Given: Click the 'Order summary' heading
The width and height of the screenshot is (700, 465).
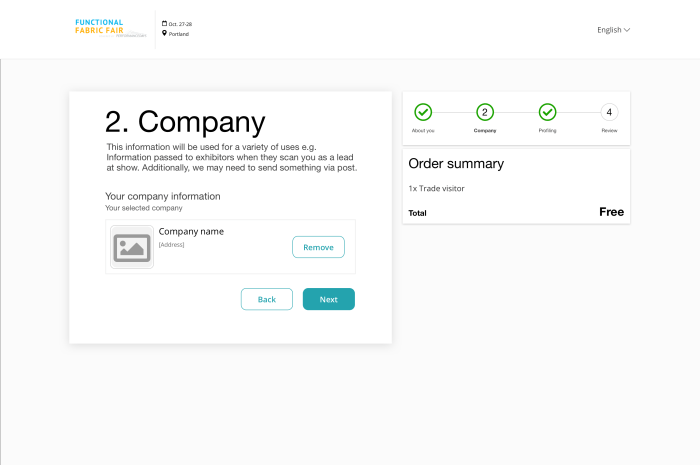Looking at the screenshot, I should pos(456,164).
